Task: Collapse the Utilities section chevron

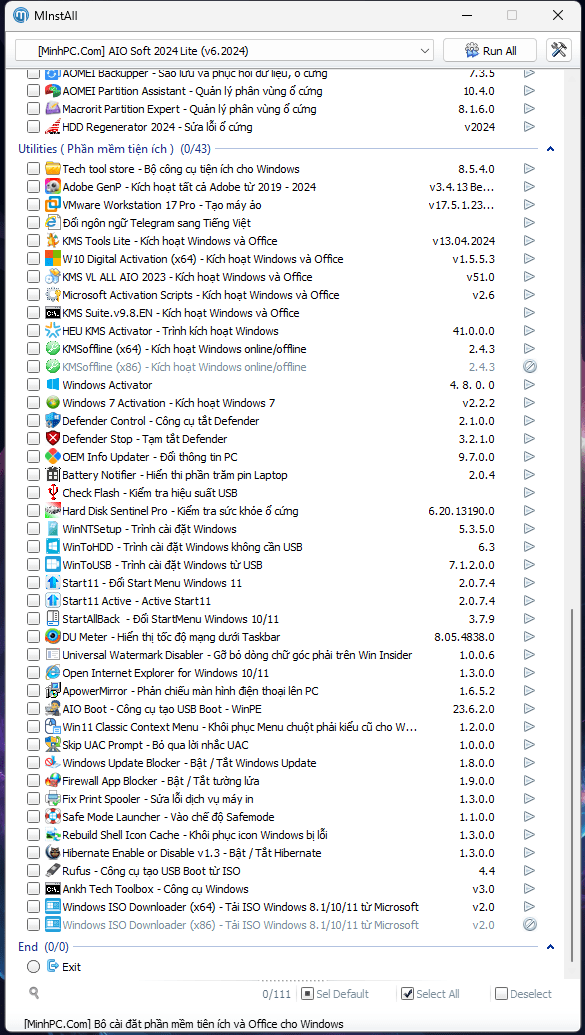Action: click(551, 149)
